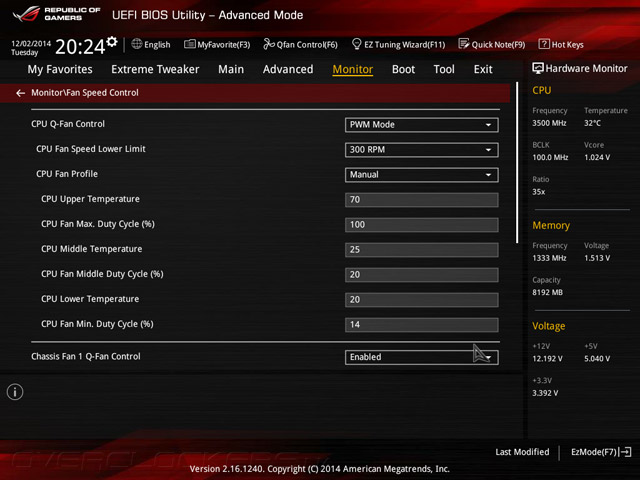This screenshot has width=640, height=480.
Task: Click the CPU frequency value 3500 MHz
Action: (549, 123)
